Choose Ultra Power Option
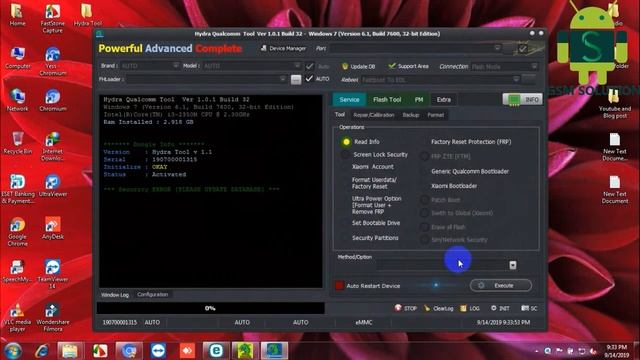The width and height of the screenshot is (640, 360). (376, 205)
